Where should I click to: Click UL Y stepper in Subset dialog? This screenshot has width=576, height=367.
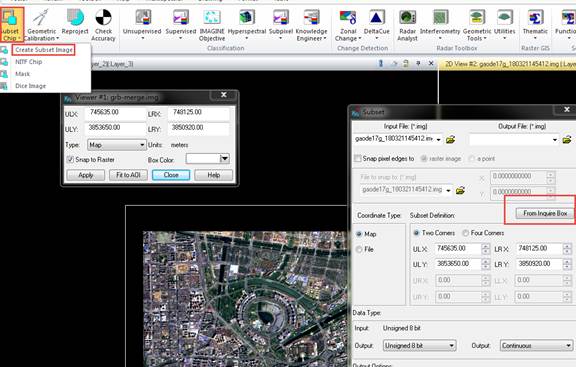point(485,264)
